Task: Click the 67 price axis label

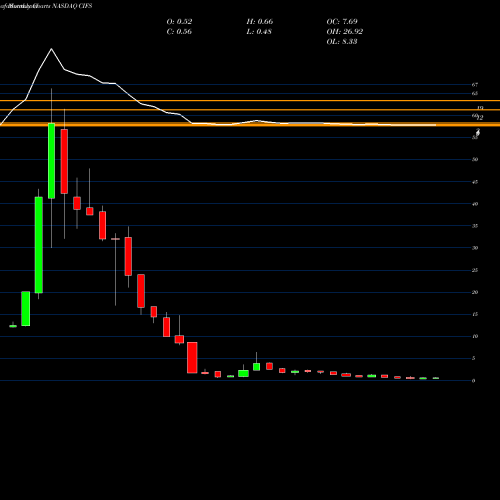Action: pos(475,85)
